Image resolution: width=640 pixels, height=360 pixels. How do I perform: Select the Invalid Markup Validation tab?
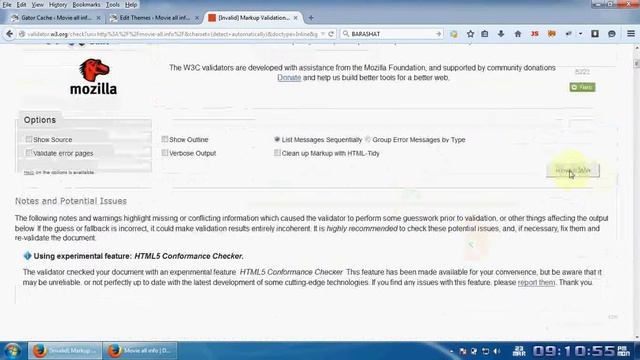[x=253, y=18]
